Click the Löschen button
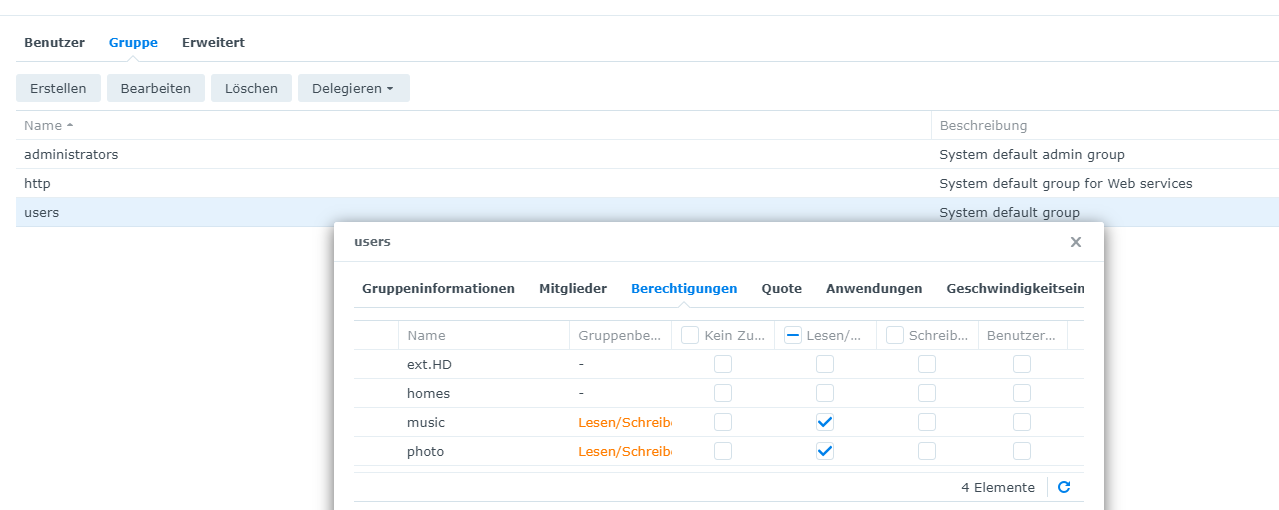This screenshot has width=1279, height=510. pyautogui.click(x=251, y=88)
